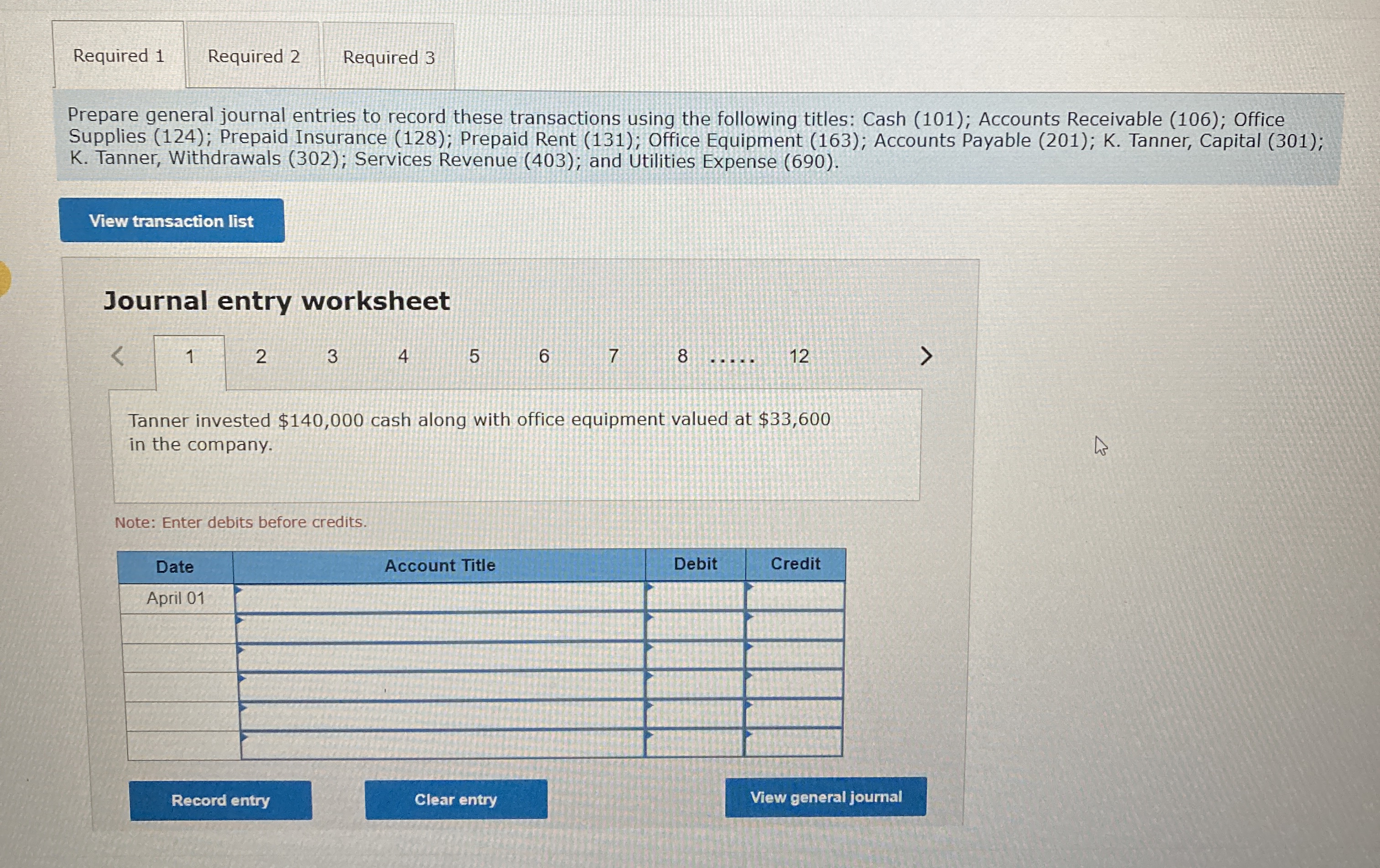Open the Required 1 tab
The width and height of the screenshot is (1380, 868).
(119, 56)
